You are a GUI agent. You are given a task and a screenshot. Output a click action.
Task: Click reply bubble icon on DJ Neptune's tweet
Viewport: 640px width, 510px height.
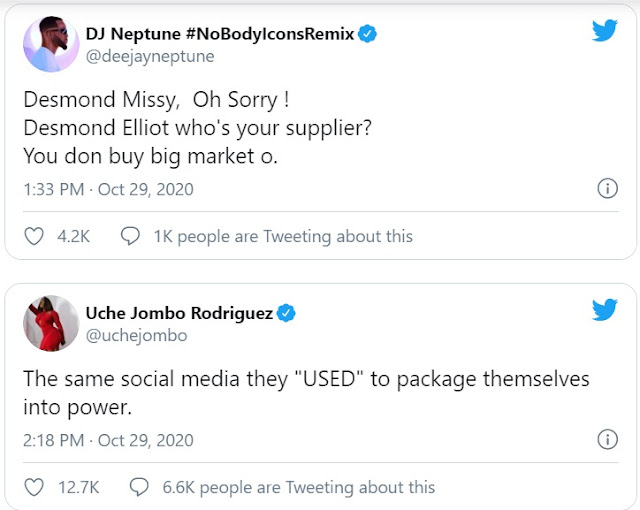(130, 237)
